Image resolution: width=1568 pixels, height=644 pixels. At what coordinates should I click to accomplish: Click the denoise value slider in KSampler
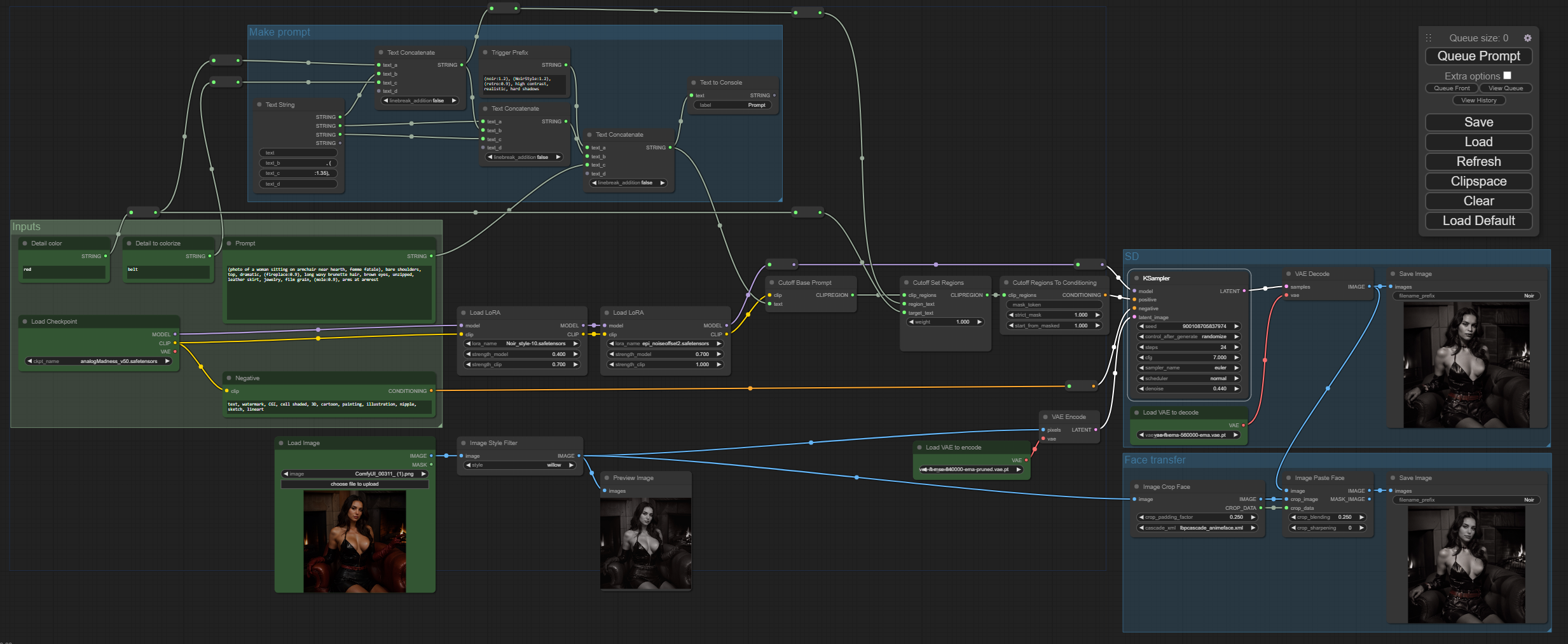coord(1188,389)
